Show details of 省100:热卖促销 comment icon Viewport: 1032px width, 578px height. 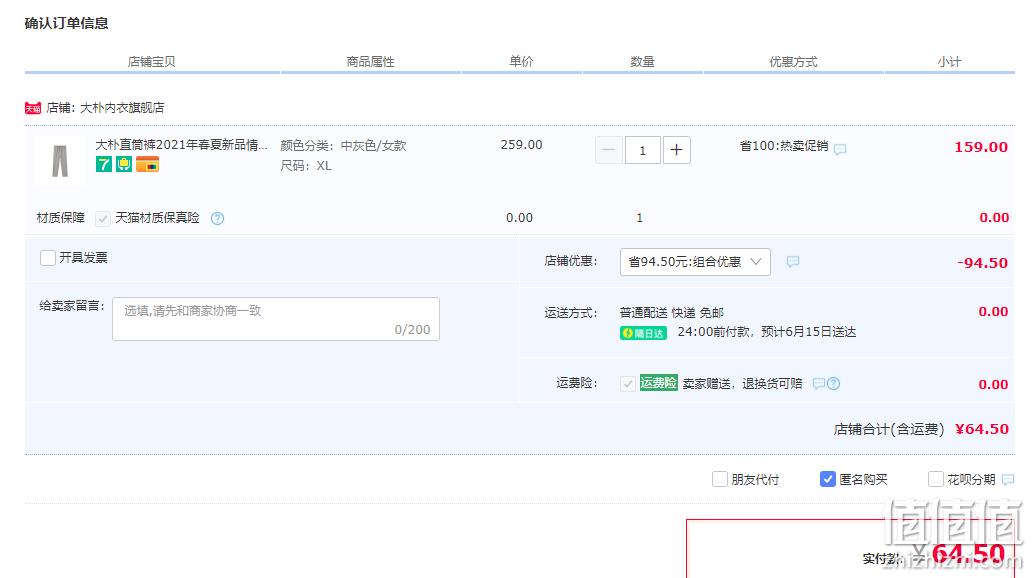[x=840, y=149]
